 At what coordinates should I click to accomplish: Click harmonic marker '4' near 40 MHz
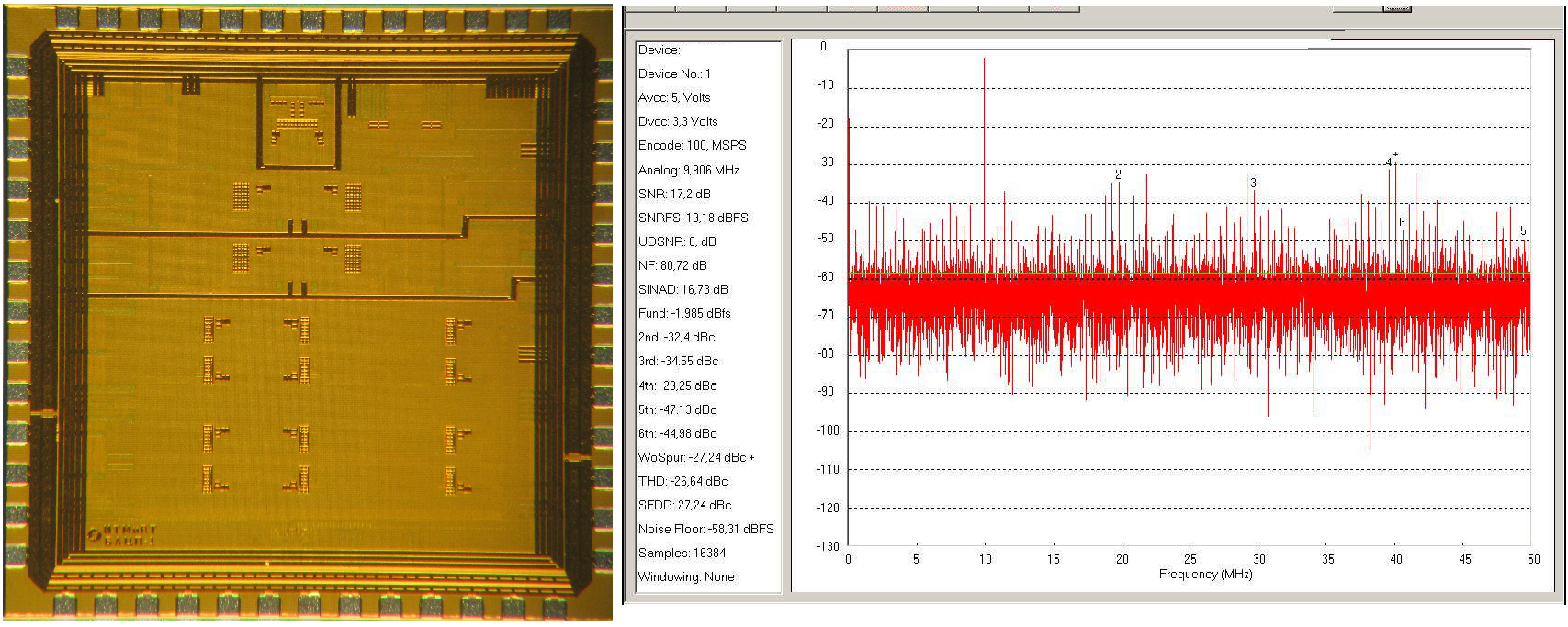[x=1389, y=162]
